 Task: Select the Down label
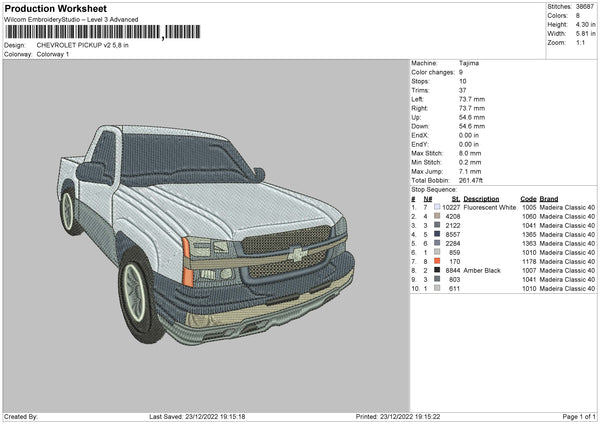[x=420, y=126]
